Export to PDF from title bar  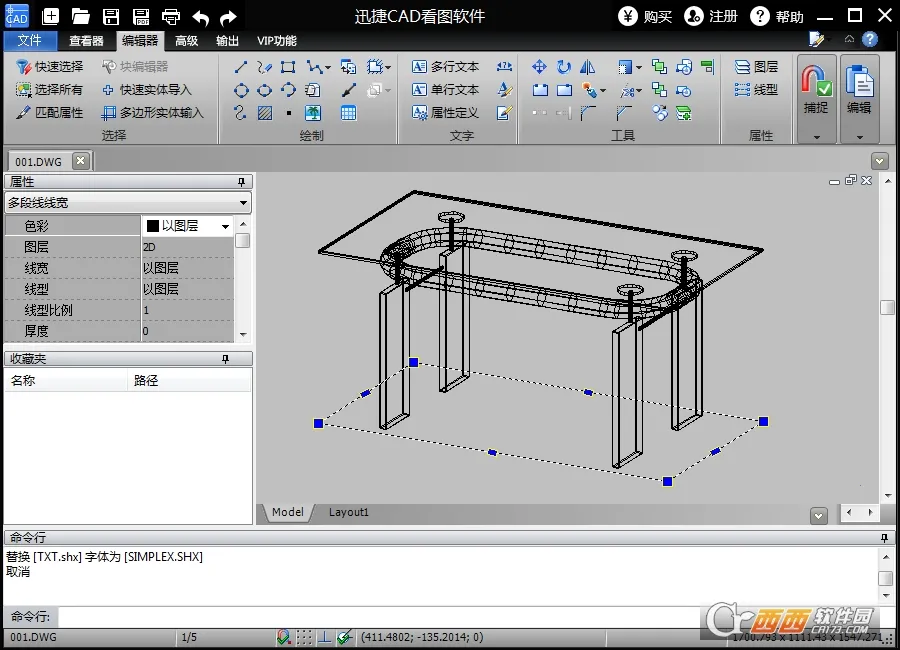tap(141, 16)
